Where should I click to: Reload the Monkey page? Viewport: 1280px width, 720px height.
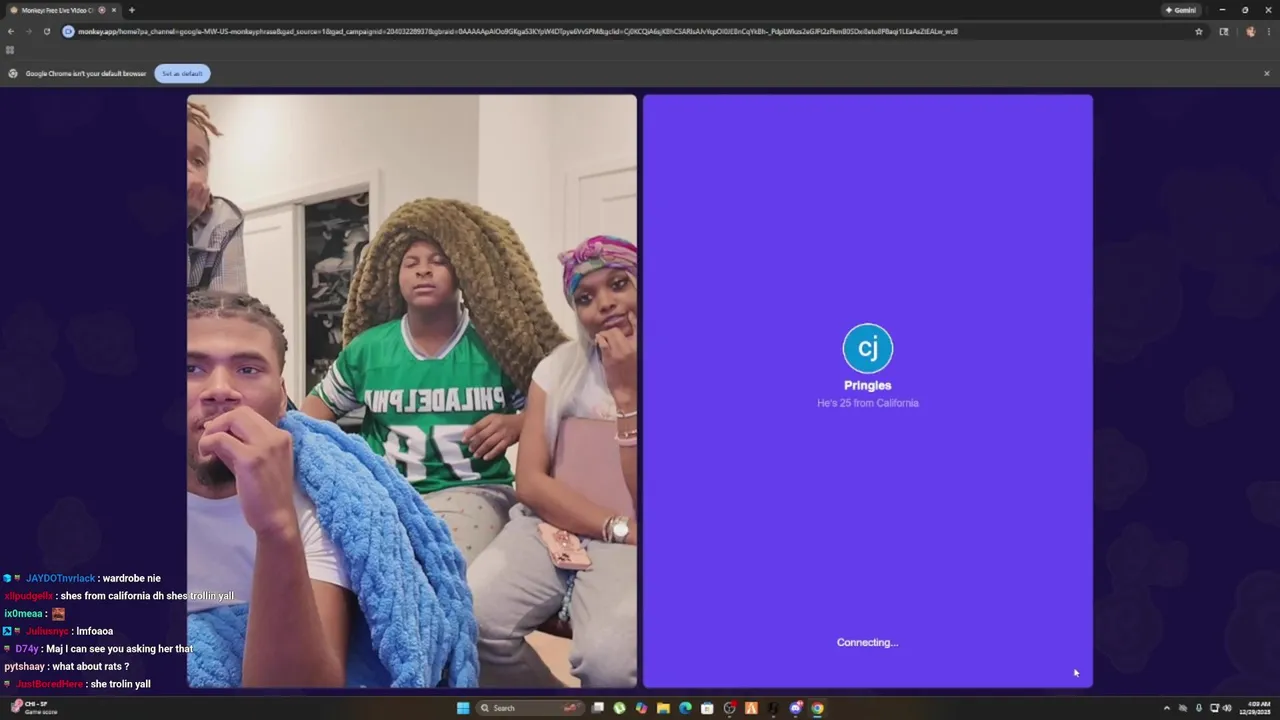(x=46, y=31)
